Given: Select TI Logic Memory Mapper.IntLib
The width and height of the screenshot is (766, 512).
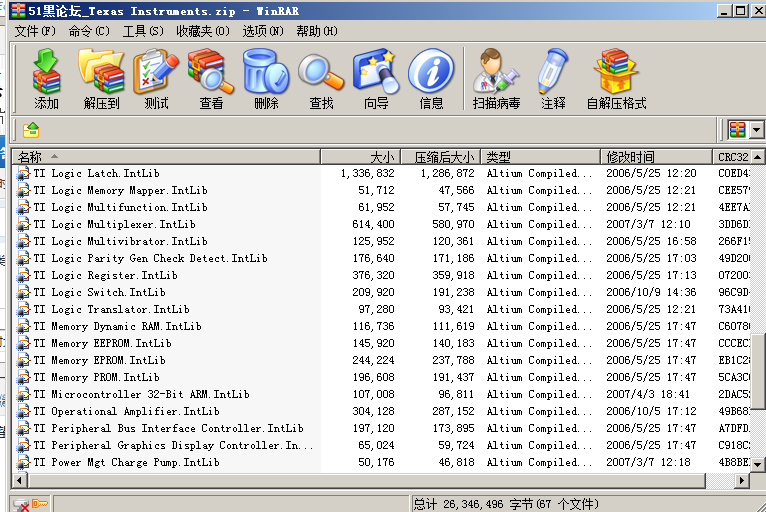Looking at the screenshot, I should click(x=121, y=191).
